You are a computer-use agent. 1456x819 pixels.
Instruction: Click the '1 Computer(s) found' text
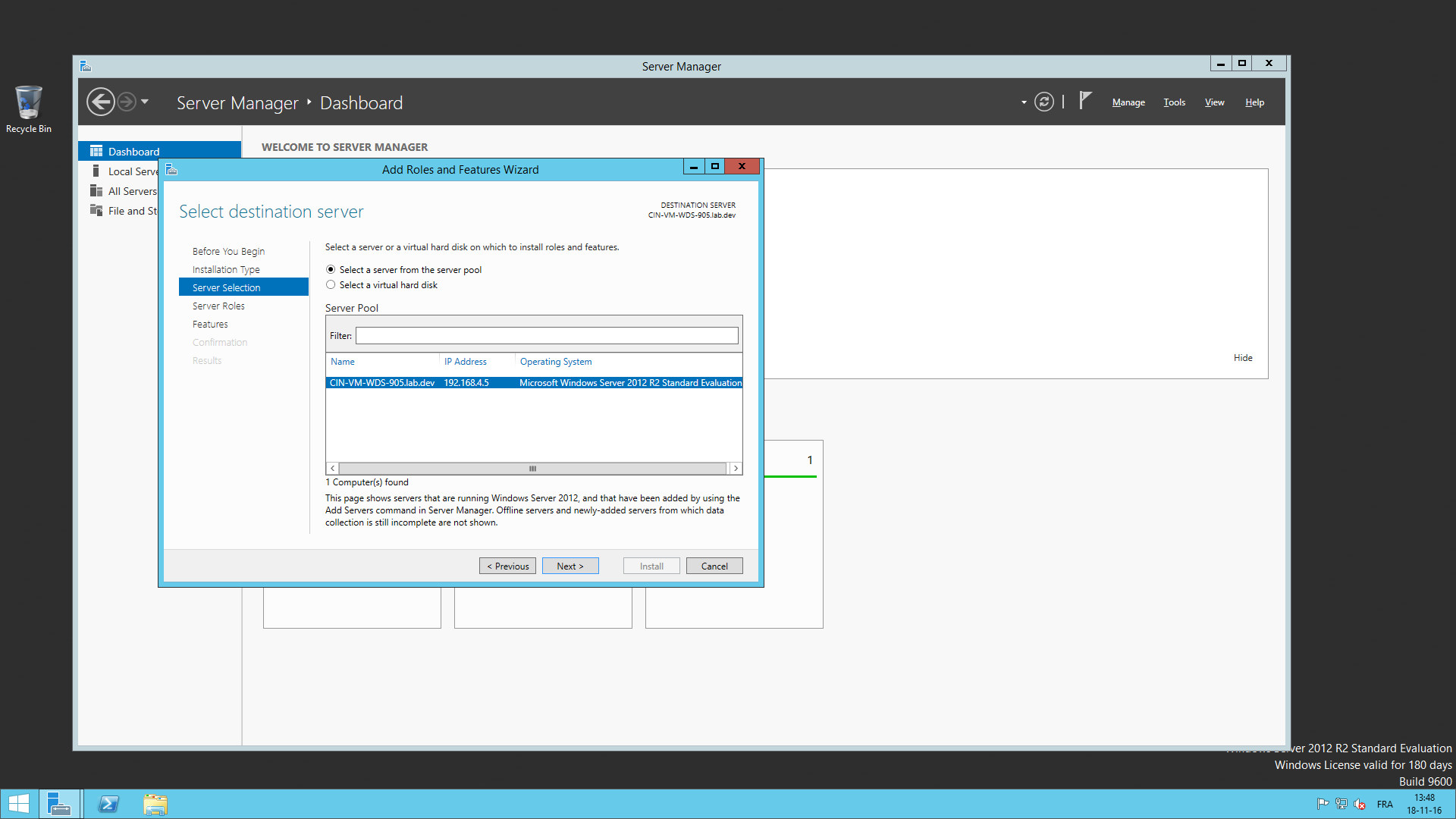coord(367,482)
